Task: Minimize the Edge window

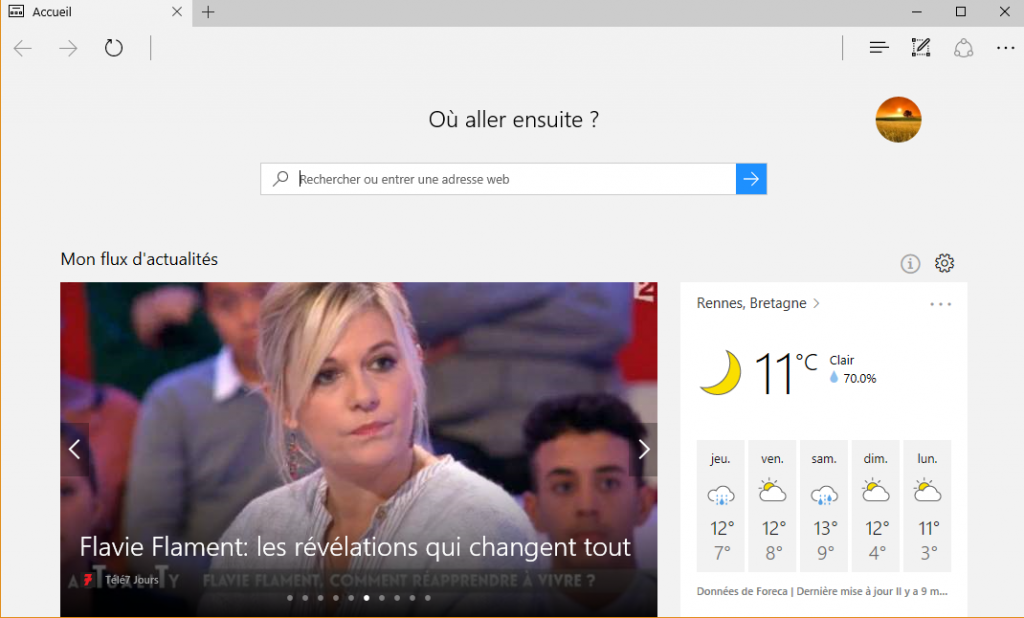Action: tap(917, 12)
